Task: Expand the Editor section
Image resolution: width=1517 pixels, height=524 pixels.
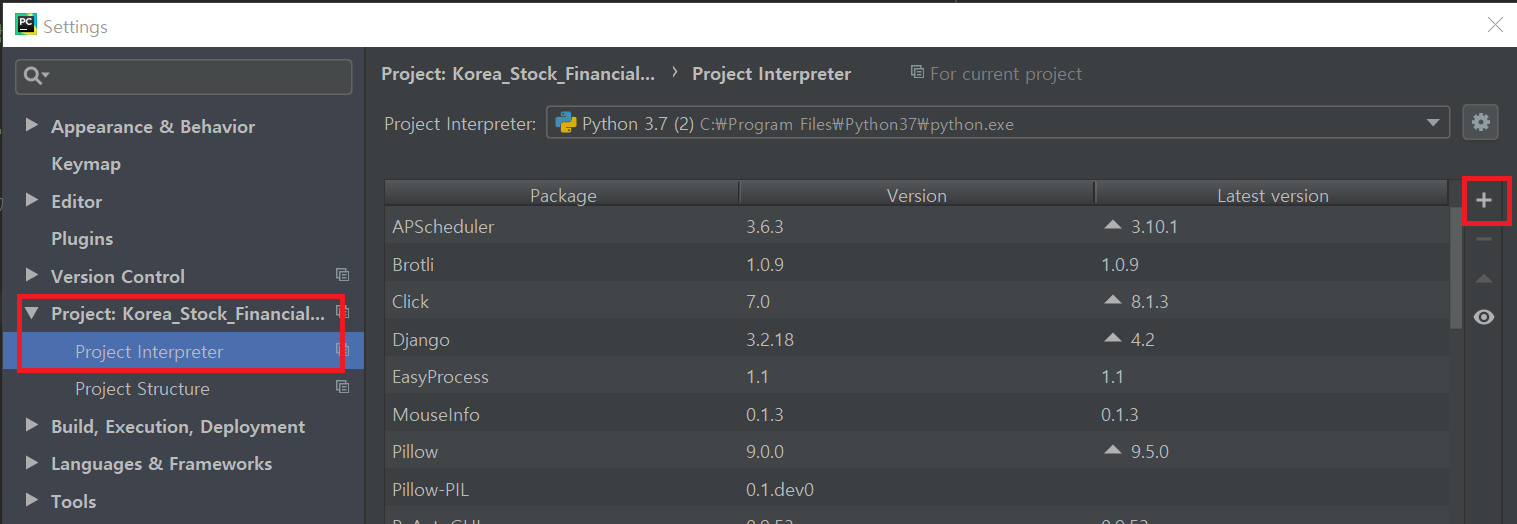Action: (31, 200)
